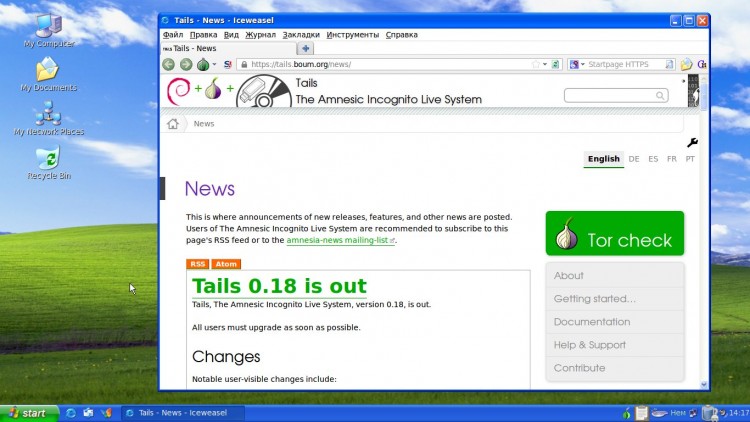Click the mail quick launch icon in taskbar
The width and height of the screenshot is (750, 422).
click(88, 413)
